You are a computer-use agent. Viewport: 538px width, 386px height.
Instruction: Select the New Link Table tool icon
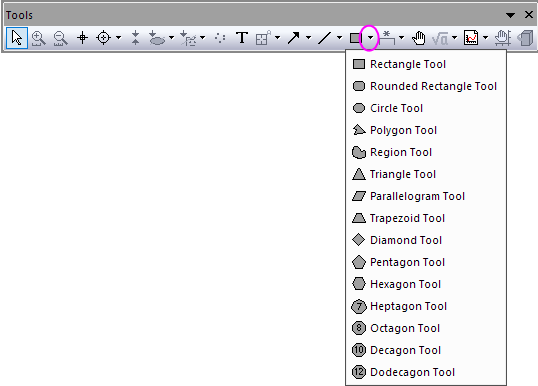point(263,38)
